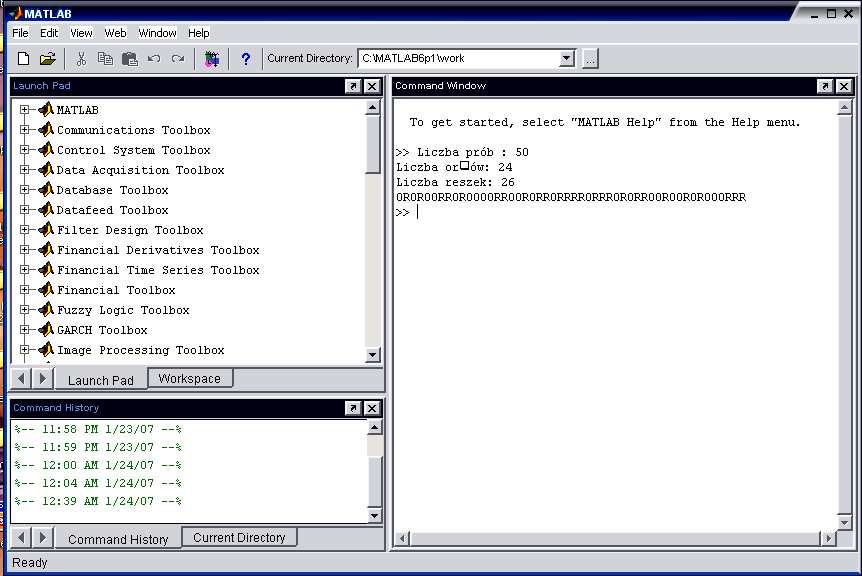This screenshot has width=862, height=576.
Task: Switch to the Current Directory tab
Action: pos(239,537)
